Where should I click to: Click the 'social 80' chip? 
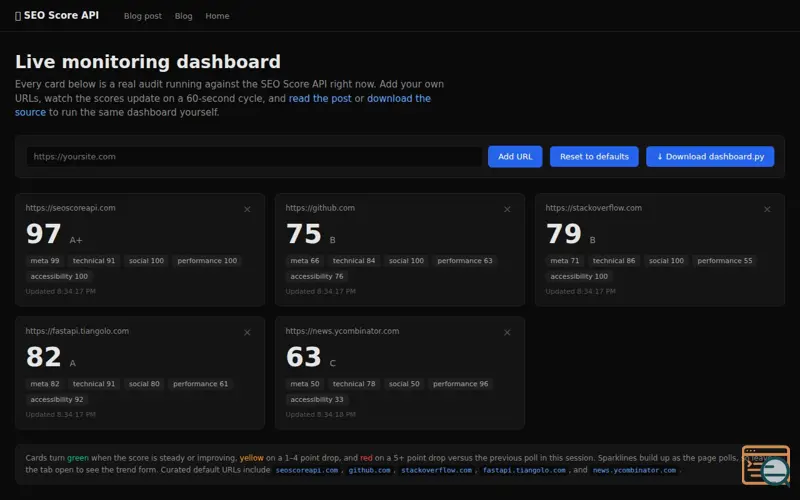144,384
